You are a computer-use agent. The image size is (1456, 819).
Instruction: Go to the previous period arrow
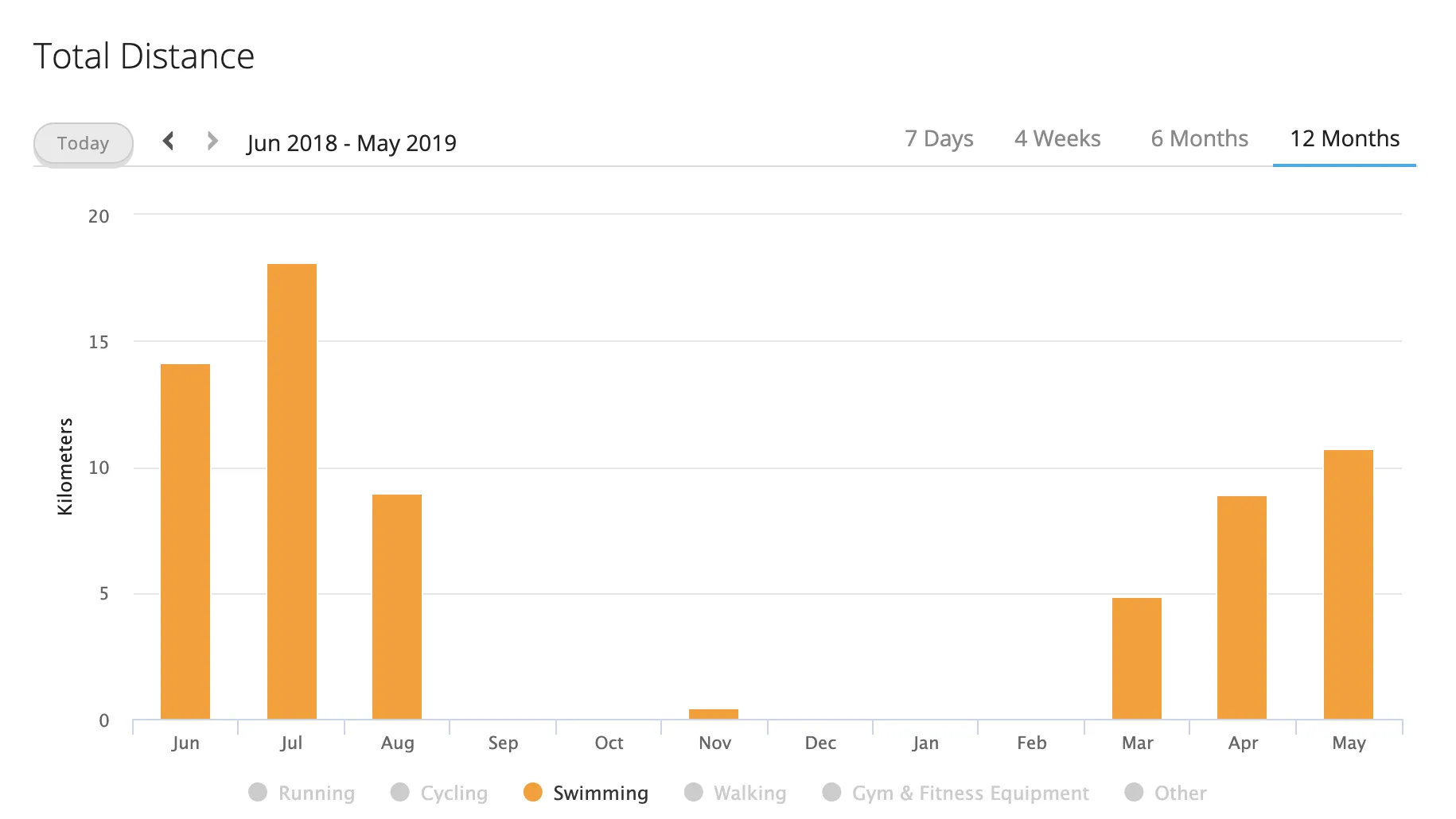click(x=169, y=142)
